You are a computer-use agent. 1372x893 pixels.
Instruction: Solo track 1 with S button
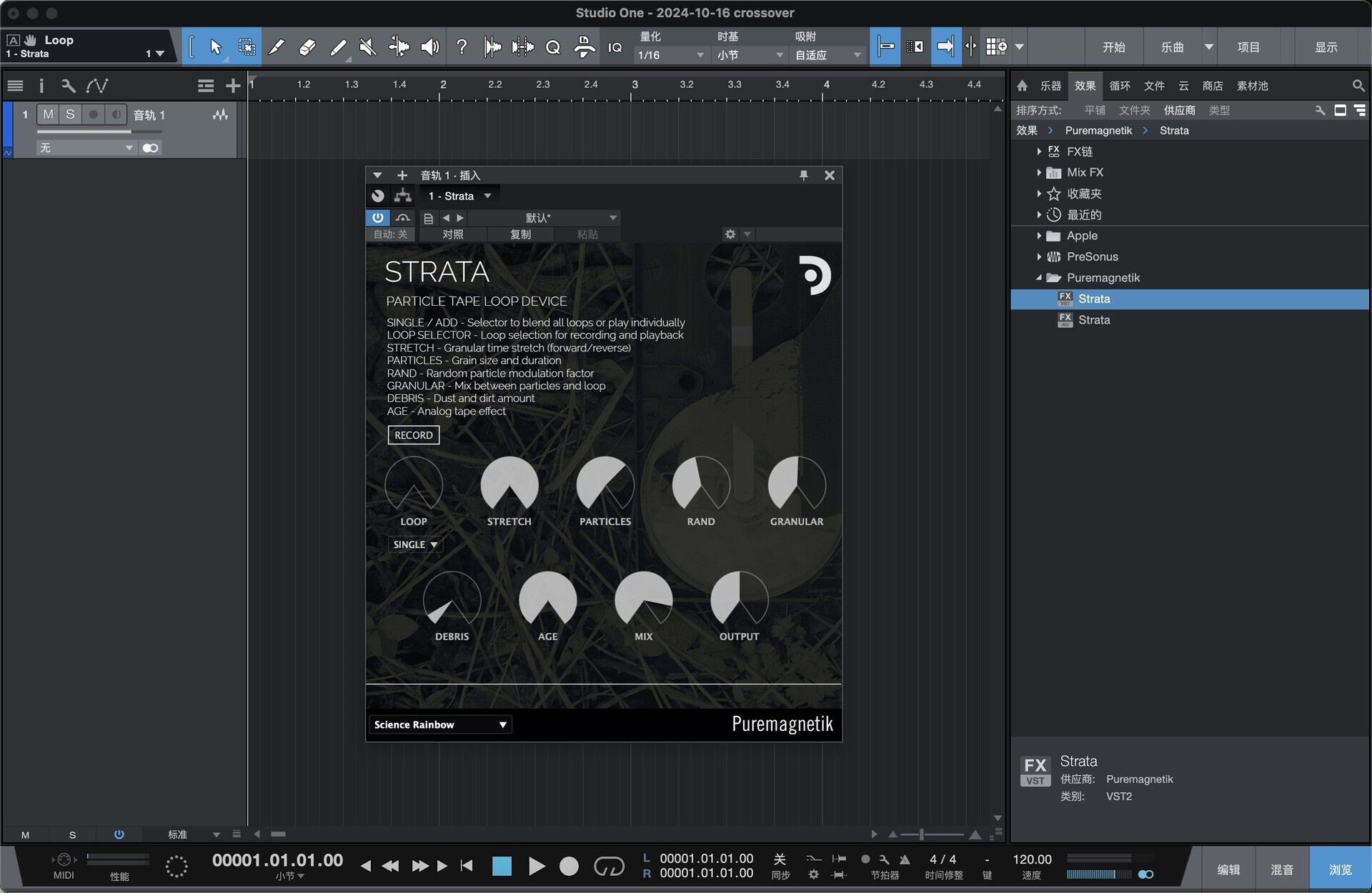pos(70,114)
